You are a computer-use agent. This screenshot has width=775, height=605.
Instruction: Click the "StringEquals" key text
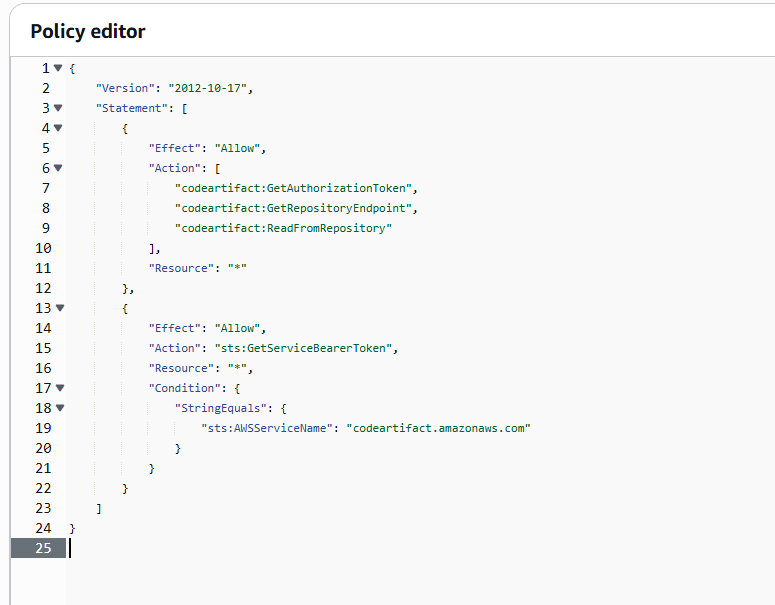pos(221,408)
